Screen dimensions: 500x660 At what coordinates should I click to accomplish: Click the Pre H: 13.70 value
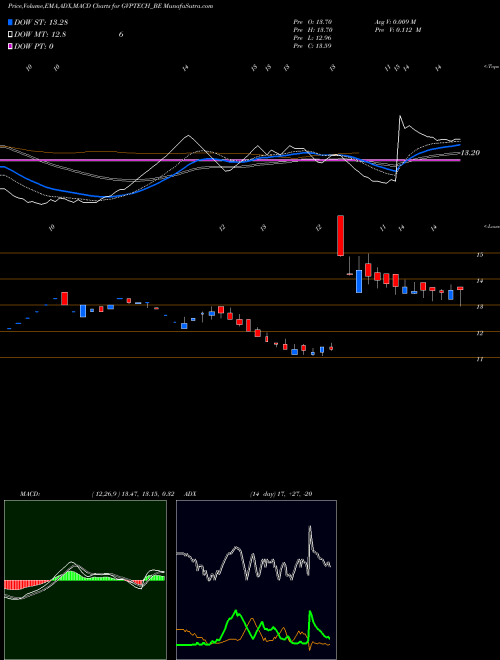[313, 30]
